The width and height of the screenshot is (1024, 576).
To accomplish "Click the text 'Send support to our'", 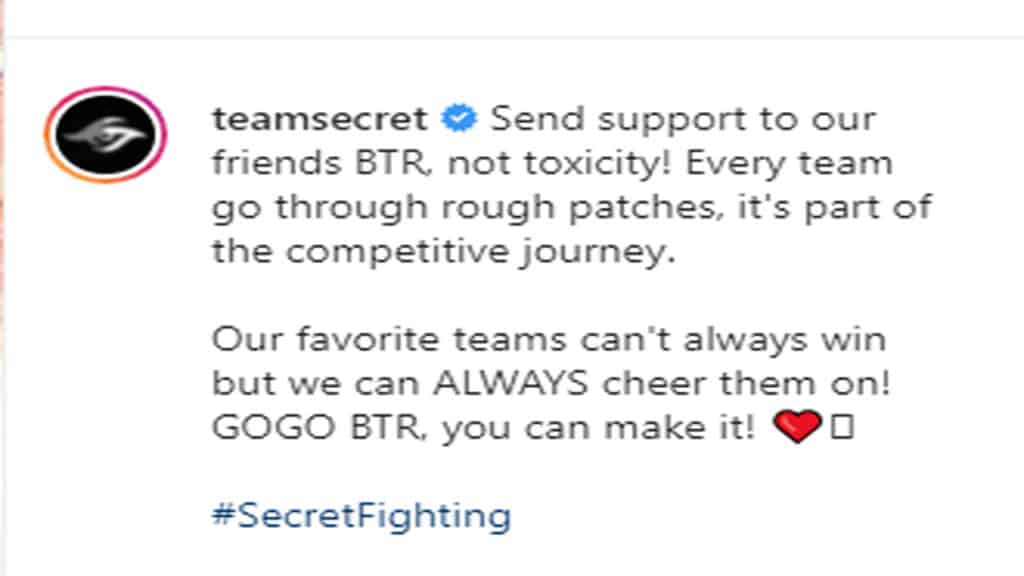I will pyautogui.click(x=683, y=120).
